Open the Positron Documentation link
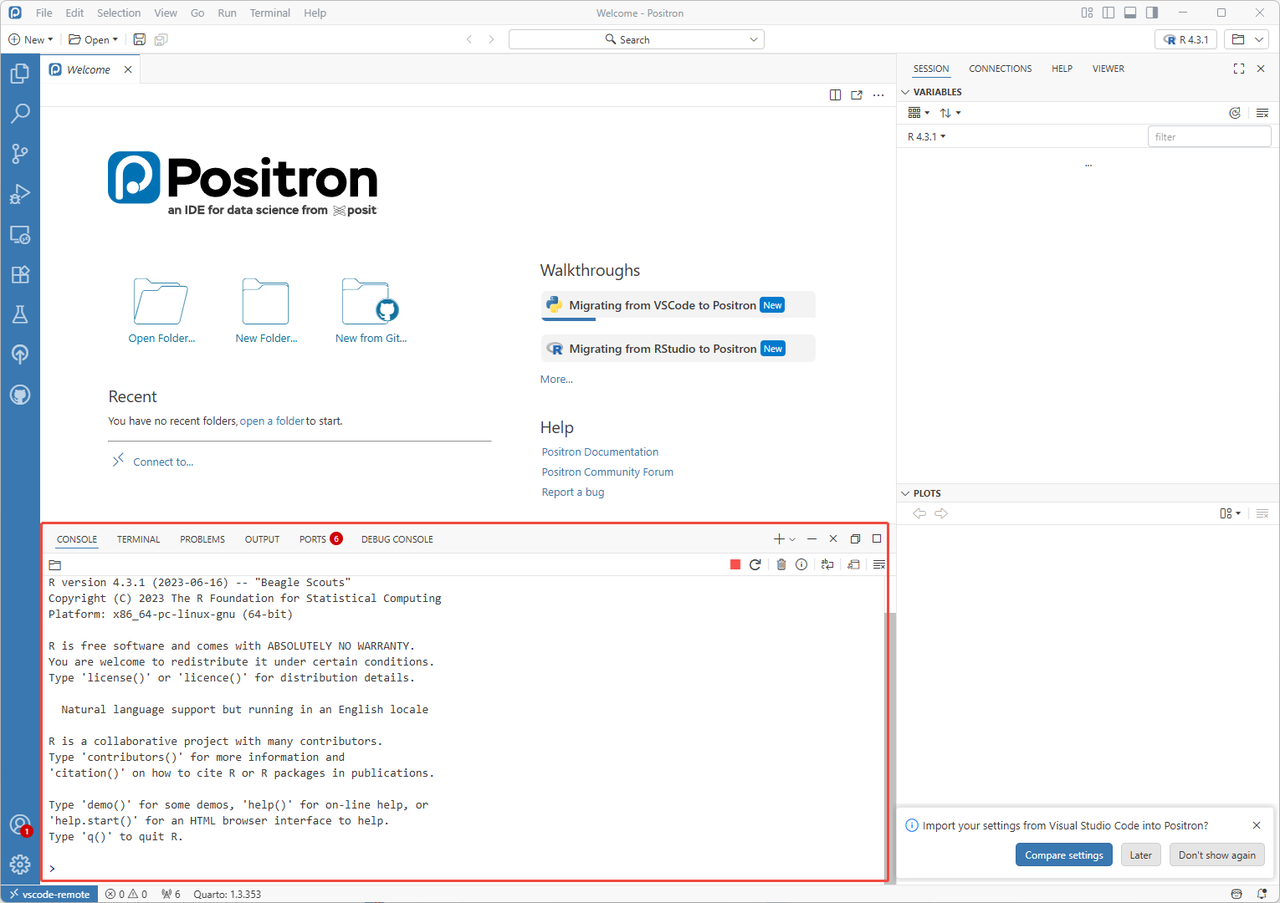1280x903 pixels. 599,452
